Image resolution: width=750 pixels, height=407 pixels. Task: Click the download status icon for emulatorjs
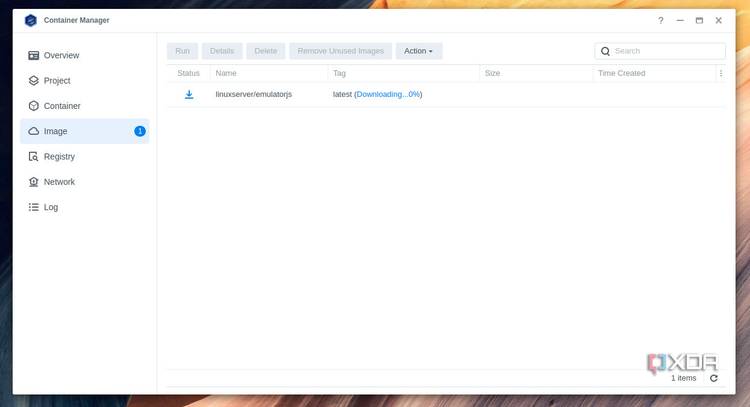coord(189,94)
